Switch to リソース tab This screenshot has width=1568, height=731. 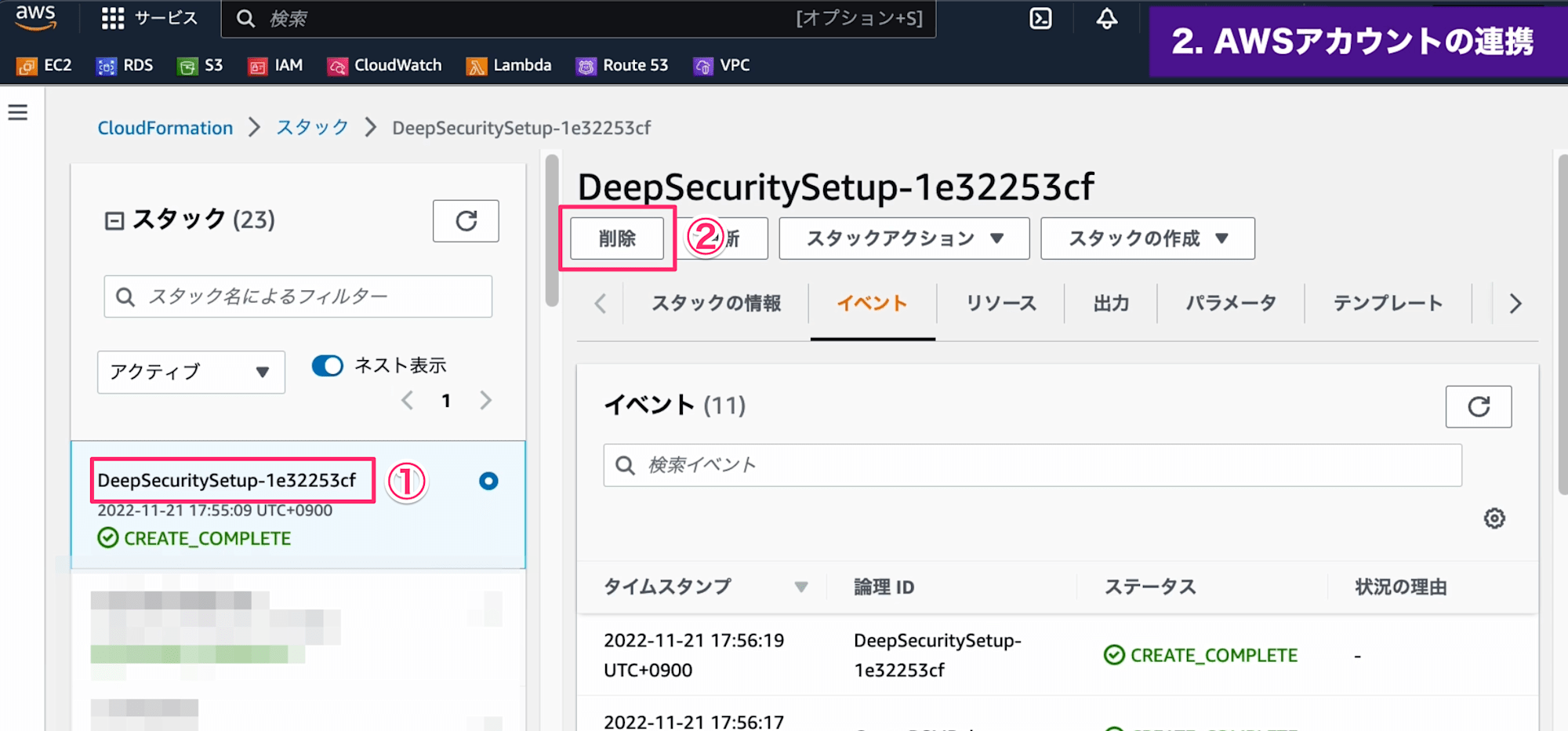tap(1001, 304)
